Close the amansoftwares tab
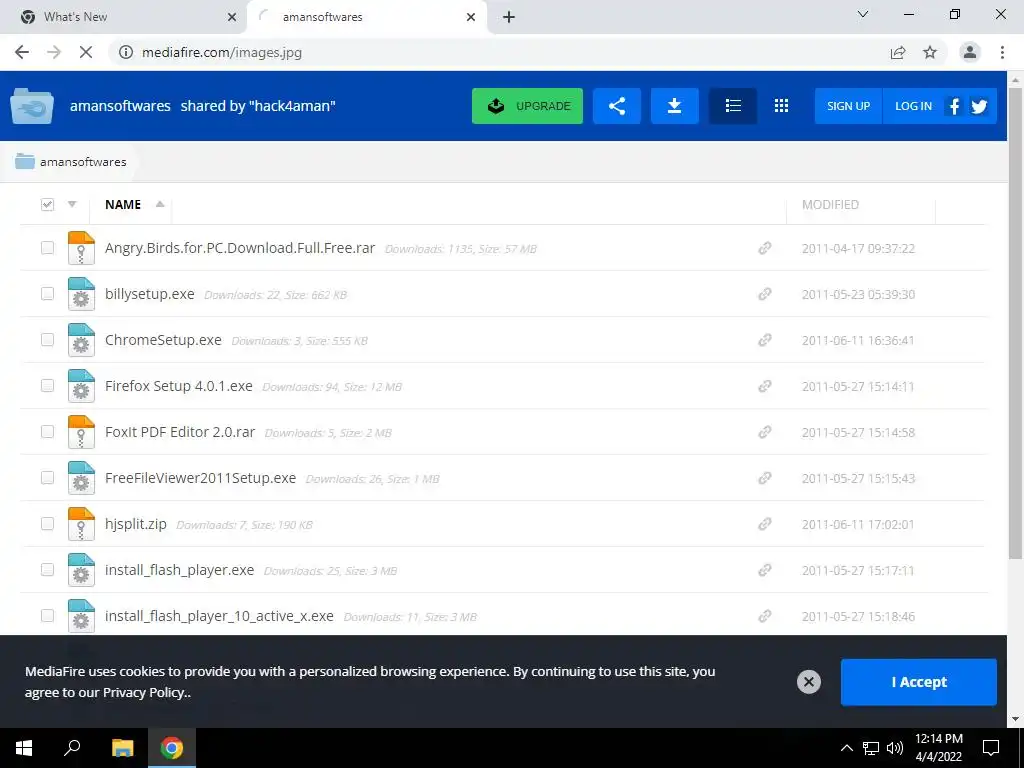1024x768 pixels. click(x=471, y=17)
